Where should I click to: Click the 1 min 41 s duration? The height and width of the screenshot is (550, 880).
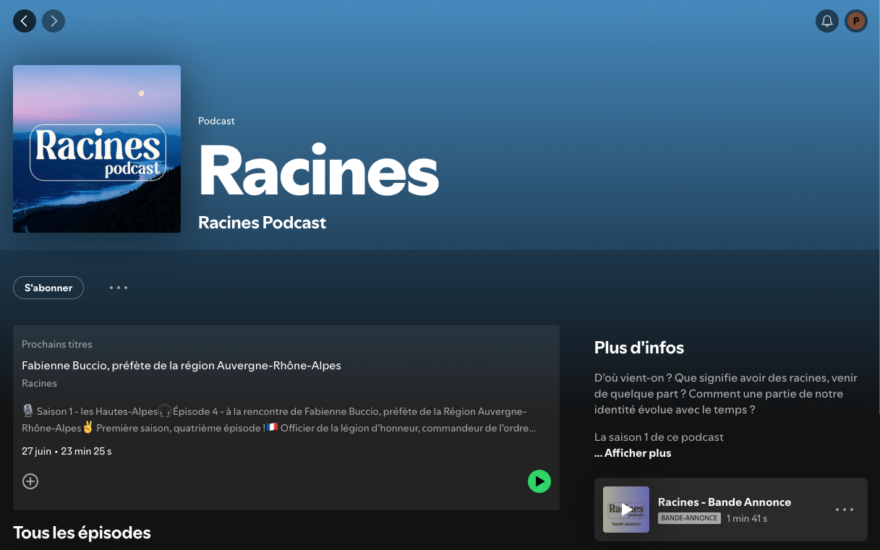point(747,518)
